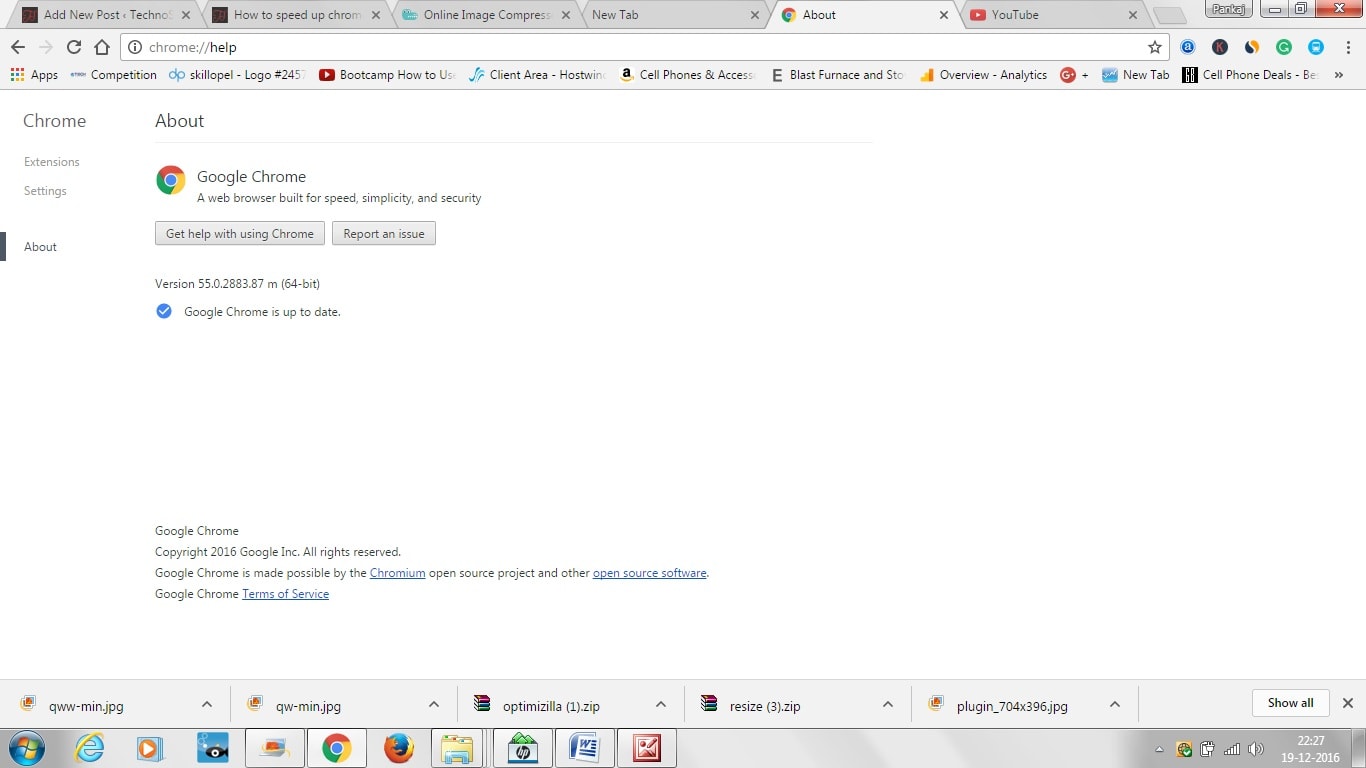Open the blue bus extension icon
Image resolution: width=1366 pixels, height=768 pixels.
pyautogui.click(x=1316, y=47)
